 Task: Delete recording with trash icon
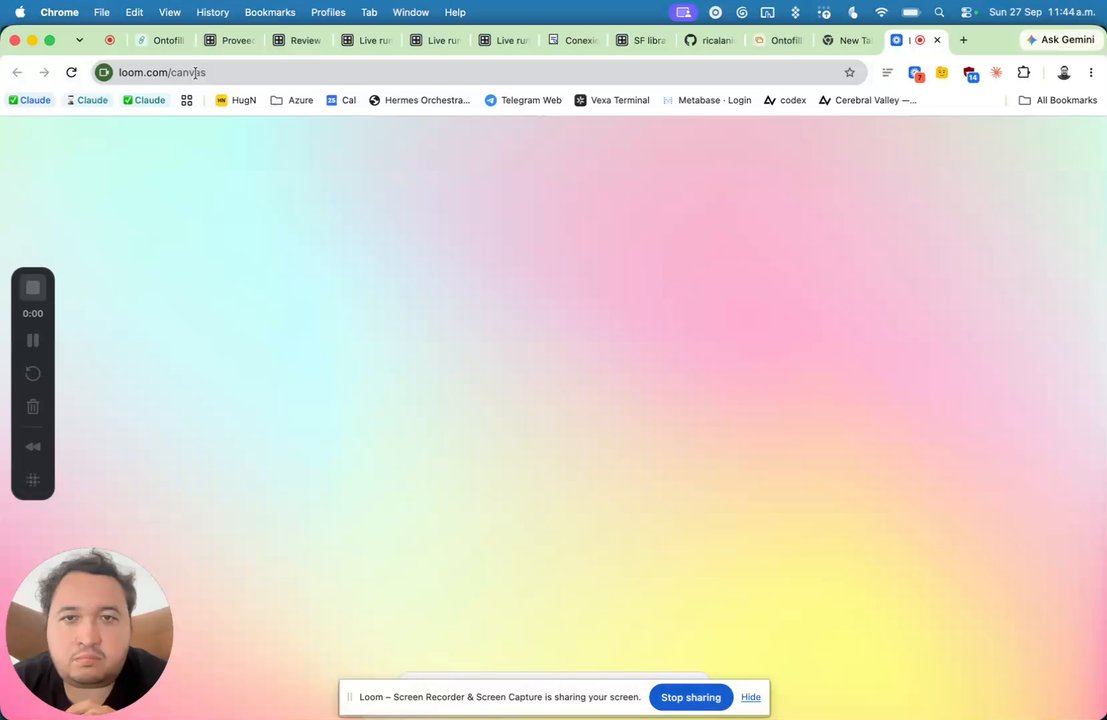pos(32,407)
